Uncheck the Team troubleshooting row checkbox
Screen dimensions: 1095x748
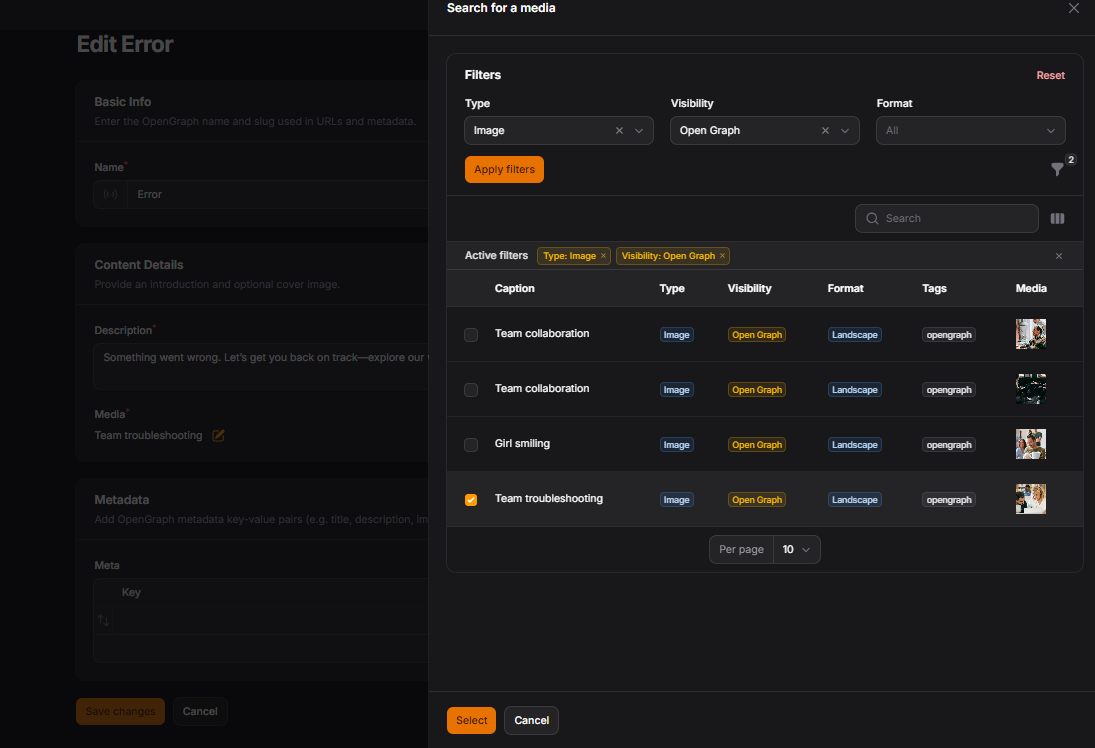click(x=471, y=500)
